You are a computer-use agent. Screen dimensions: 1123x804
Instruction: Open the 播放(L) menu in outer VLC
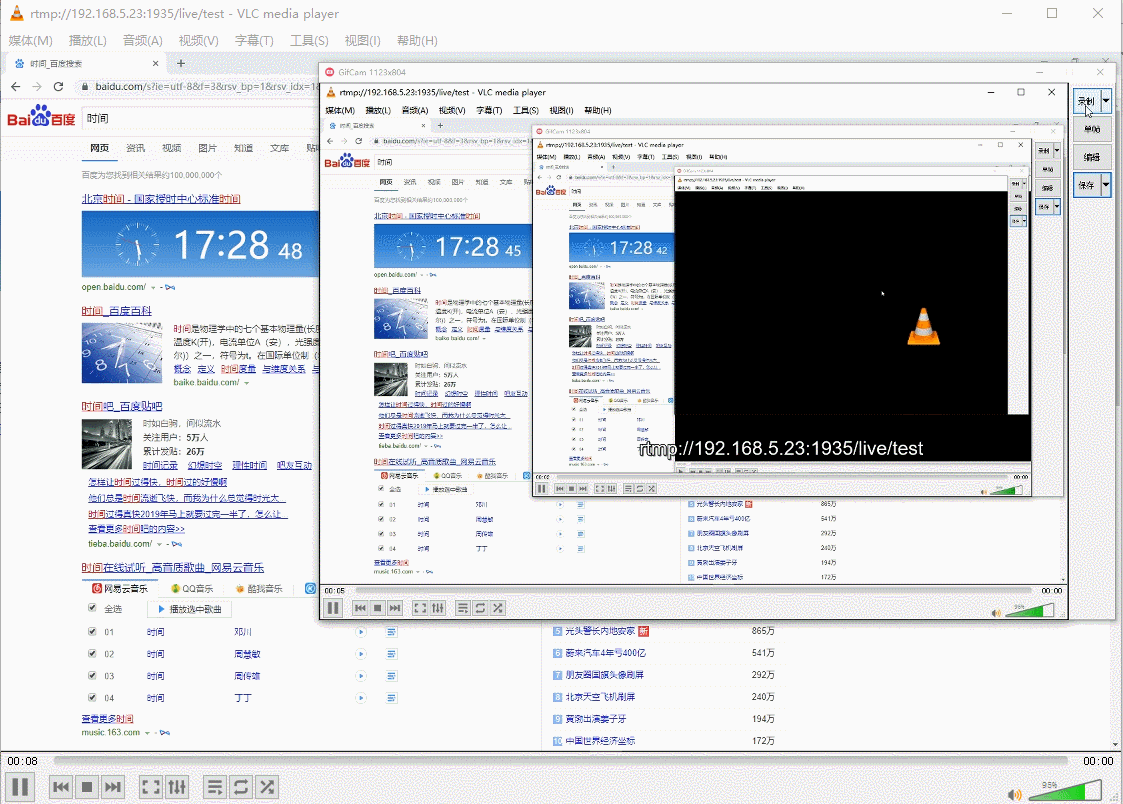87,41
